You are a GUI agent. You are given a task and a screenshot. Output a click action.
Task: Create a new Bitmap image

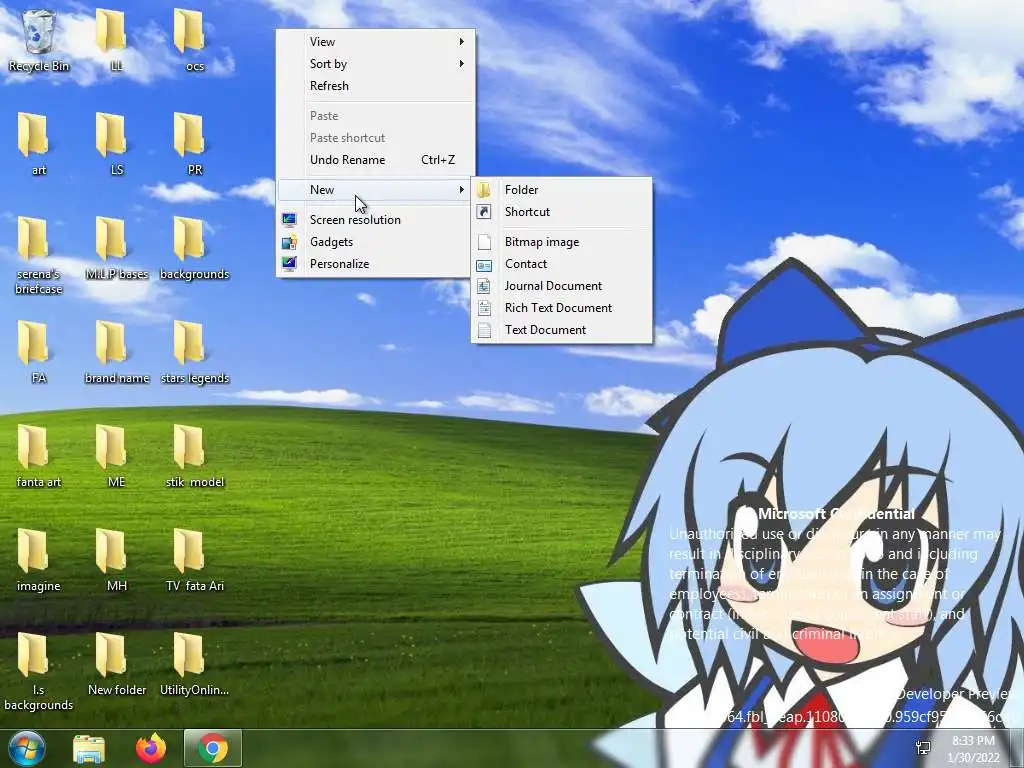point(562,242)
